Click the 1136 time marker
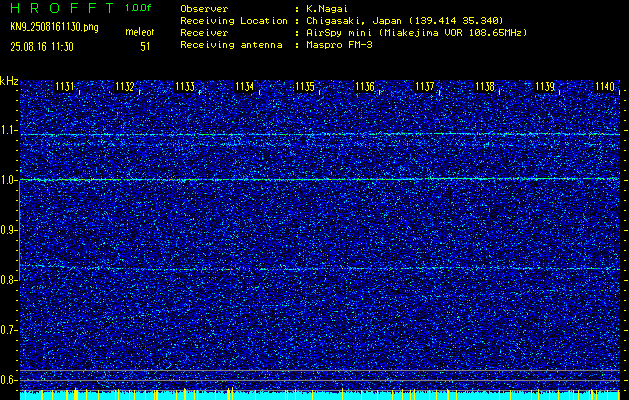Screen dimensions: 629x400 coord(365,86)
